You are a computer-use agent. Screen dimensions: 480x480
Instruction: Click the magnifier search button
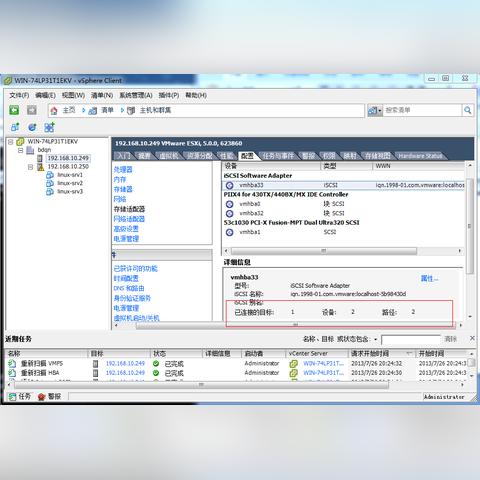tap(468, 110)
